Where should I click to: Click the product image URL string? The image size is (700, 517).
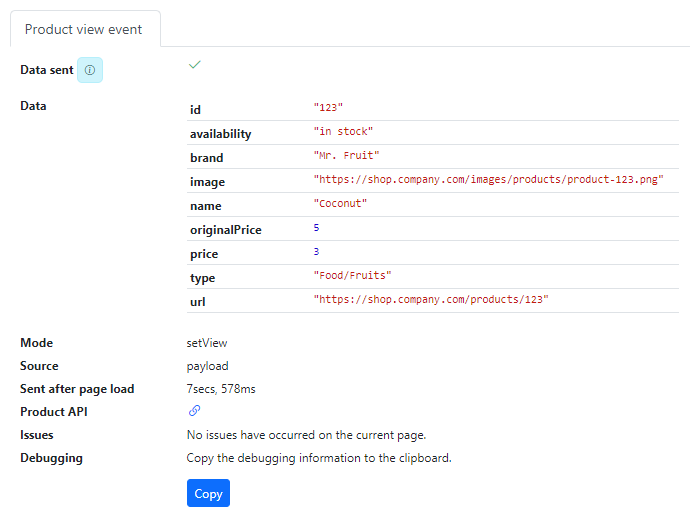pos(488,179)
